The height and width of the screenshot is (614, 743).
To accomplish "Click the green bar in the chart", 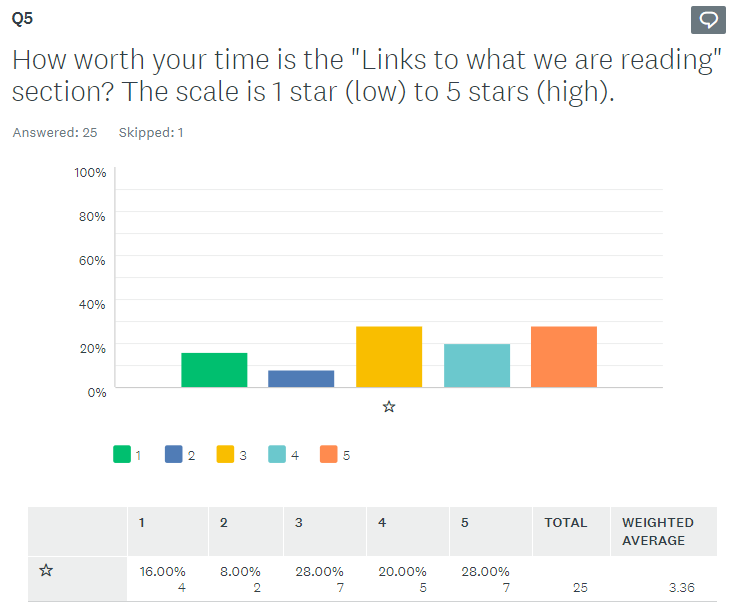I will [214, 369].
